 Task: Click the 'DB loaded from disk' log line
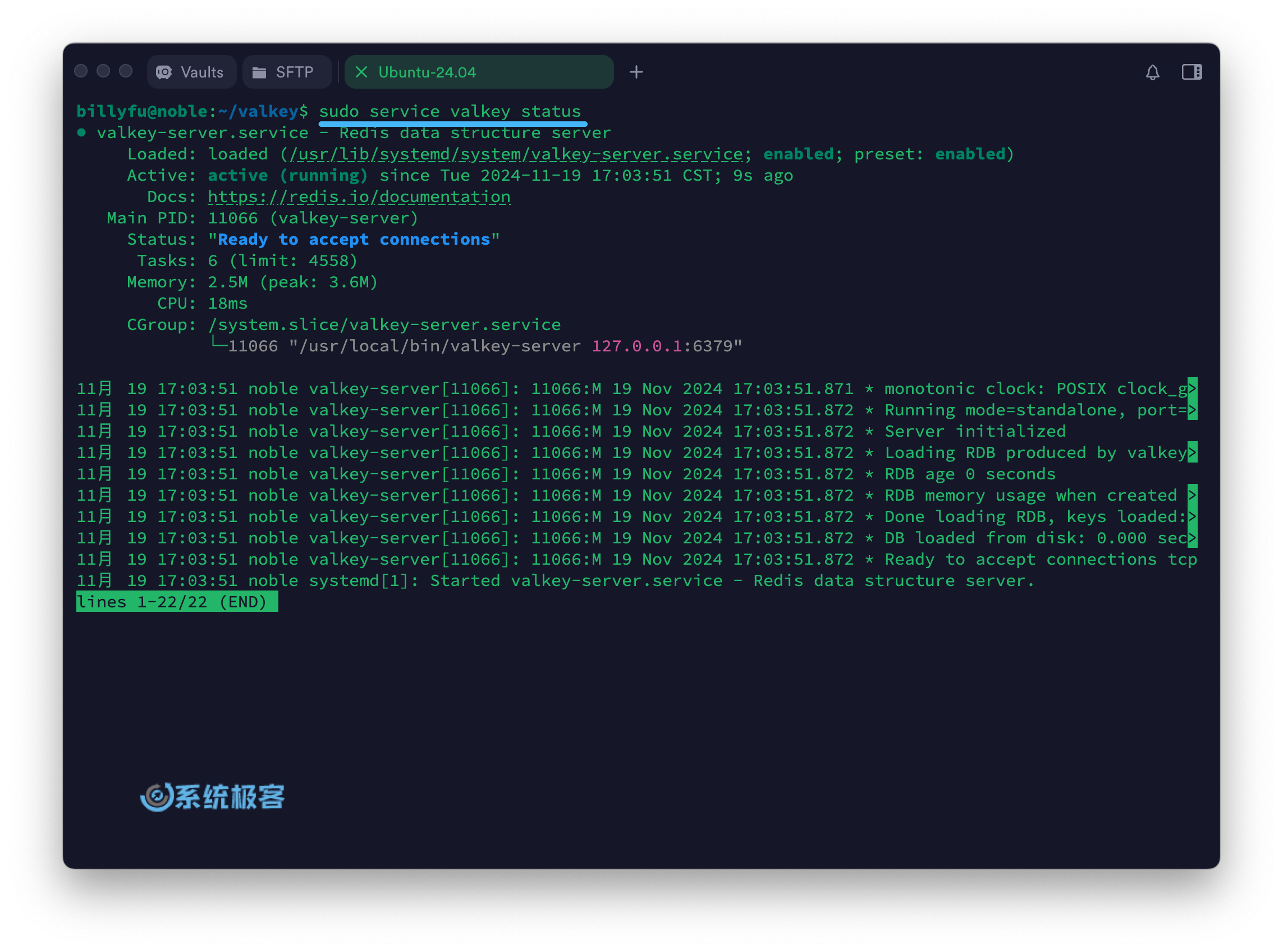(x=636, y=538)
